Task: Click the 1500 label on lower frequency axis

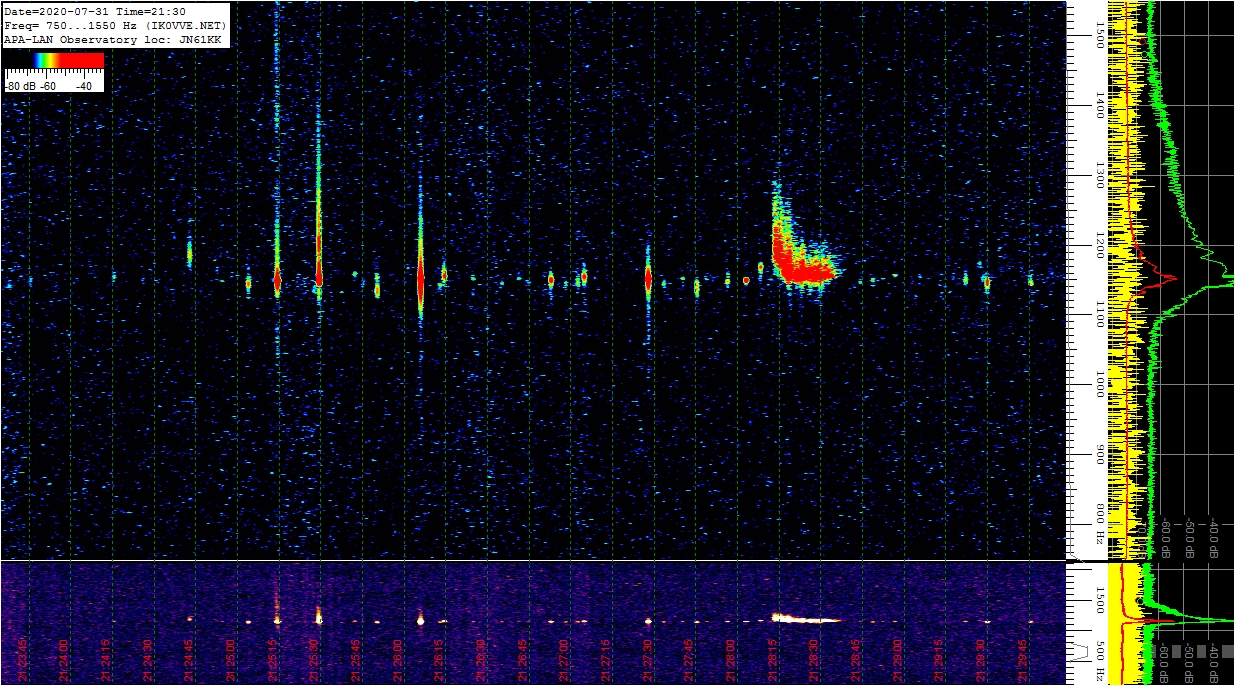Action: pos(1101,599)
